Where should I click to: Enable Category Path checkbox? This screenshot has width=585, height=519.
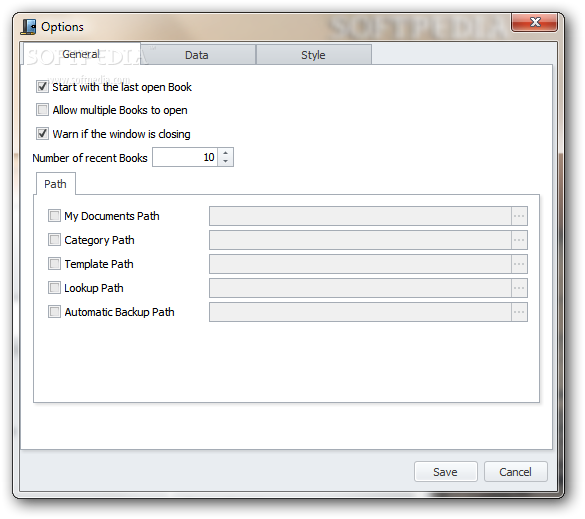coord(54,240)
